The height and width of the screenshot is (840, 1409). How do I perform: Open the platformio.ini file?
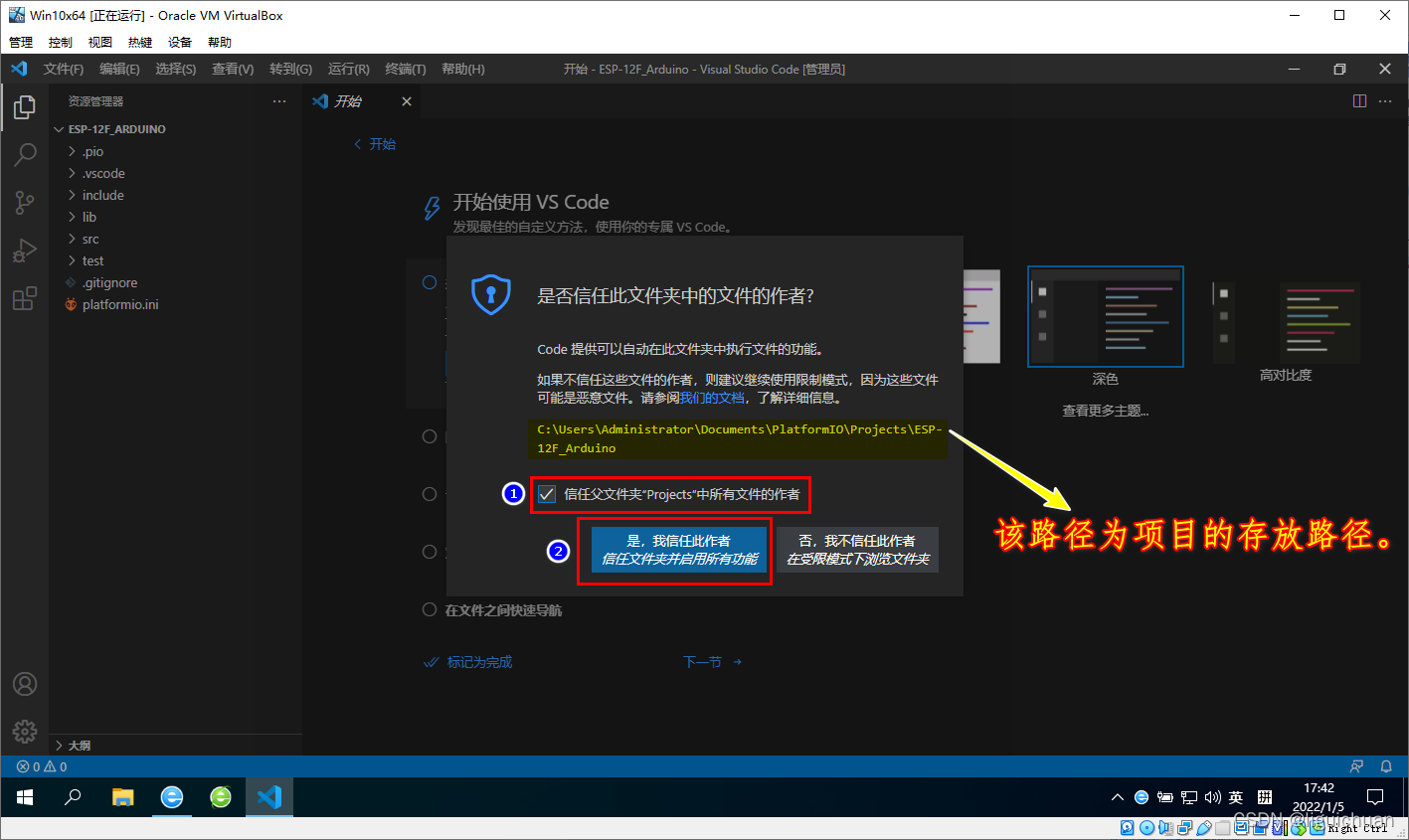pyautogui.click(x=175, y=304)
